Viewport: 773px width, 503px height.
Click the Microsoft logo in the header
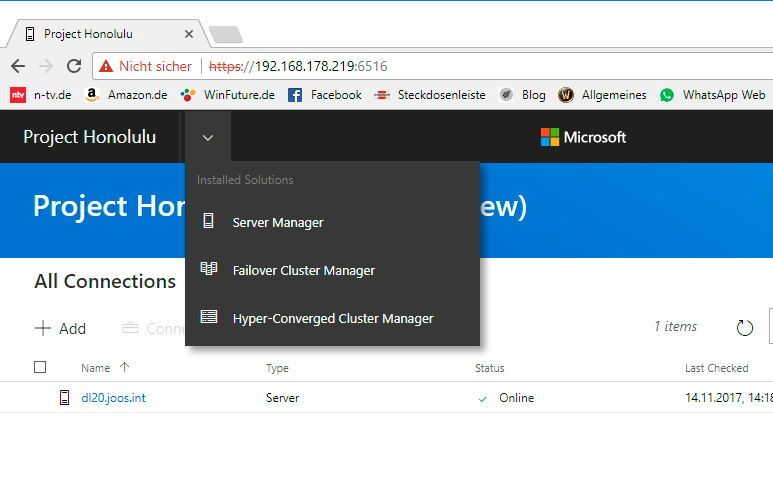pyautogui.click(x=583, y=137)
